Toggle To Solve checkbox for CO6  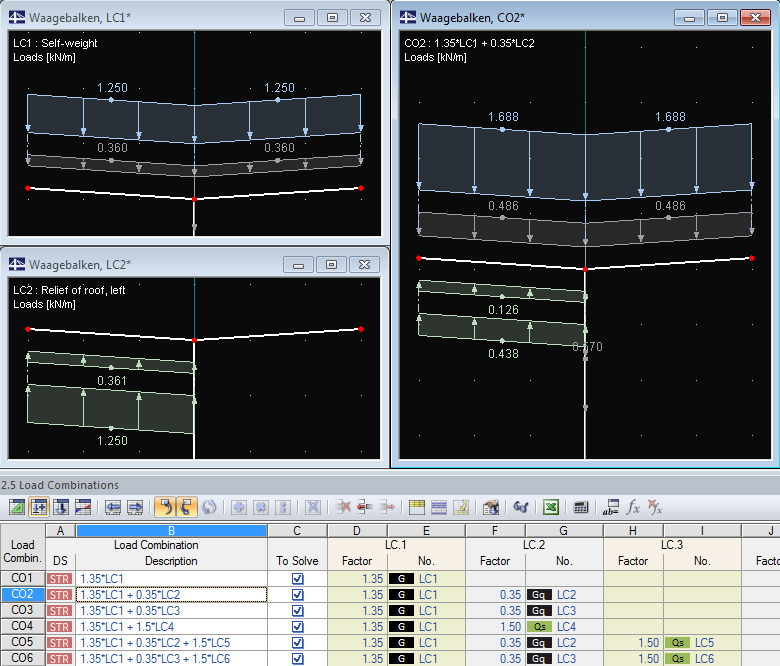[x=297, y=659]
